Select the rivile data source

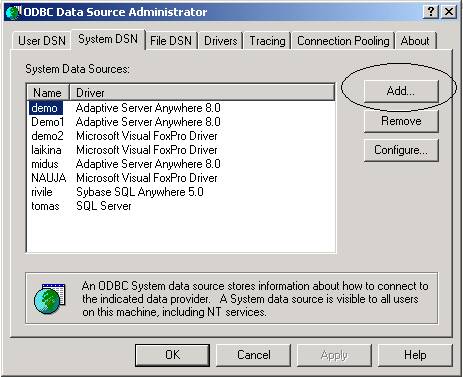pos(42,192)
